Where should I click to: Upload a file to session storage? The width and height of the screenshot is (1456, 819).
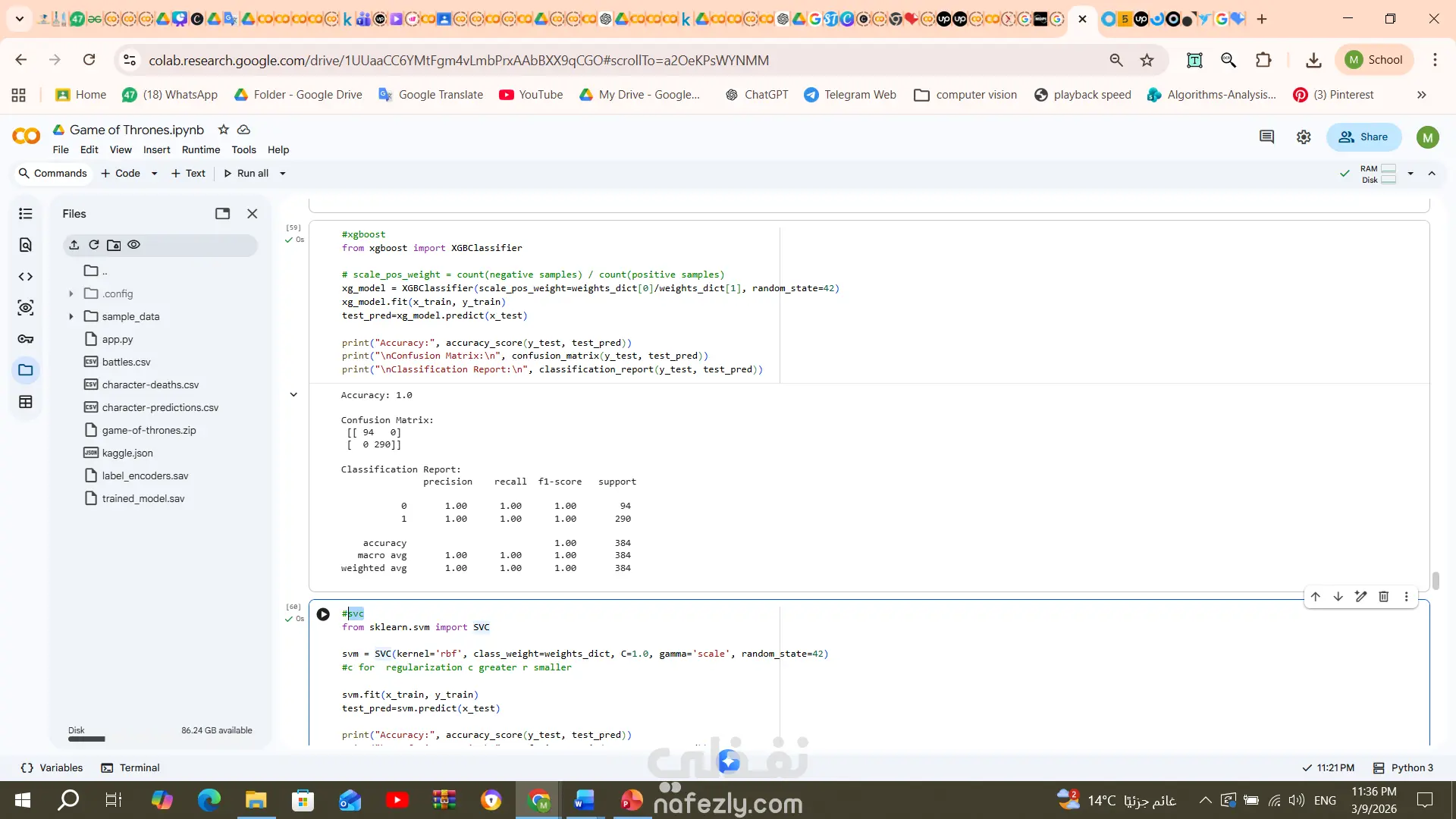[x=74, y=245]
